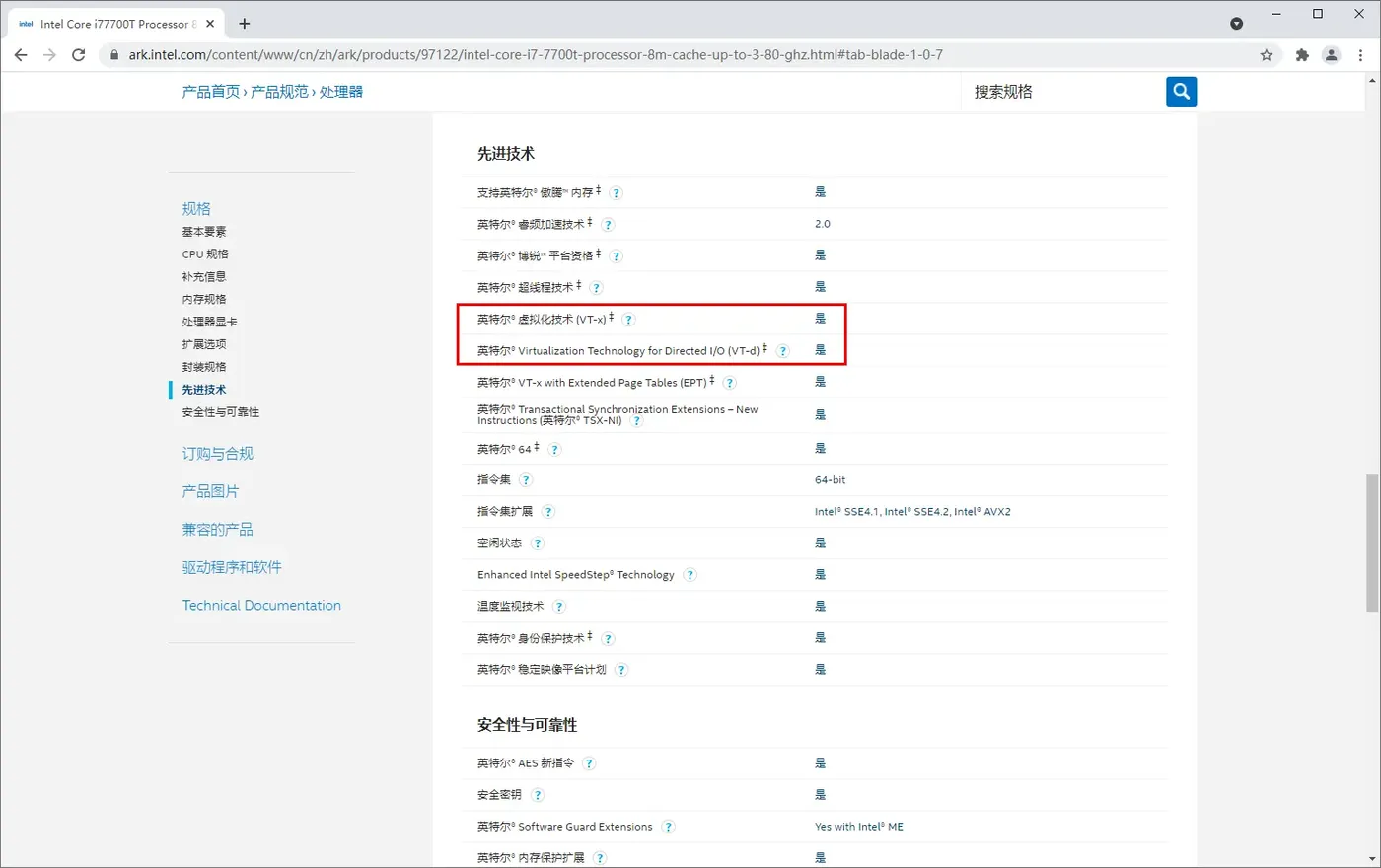Open help icon for 睿频加速技术

click(x=608, y=225)
